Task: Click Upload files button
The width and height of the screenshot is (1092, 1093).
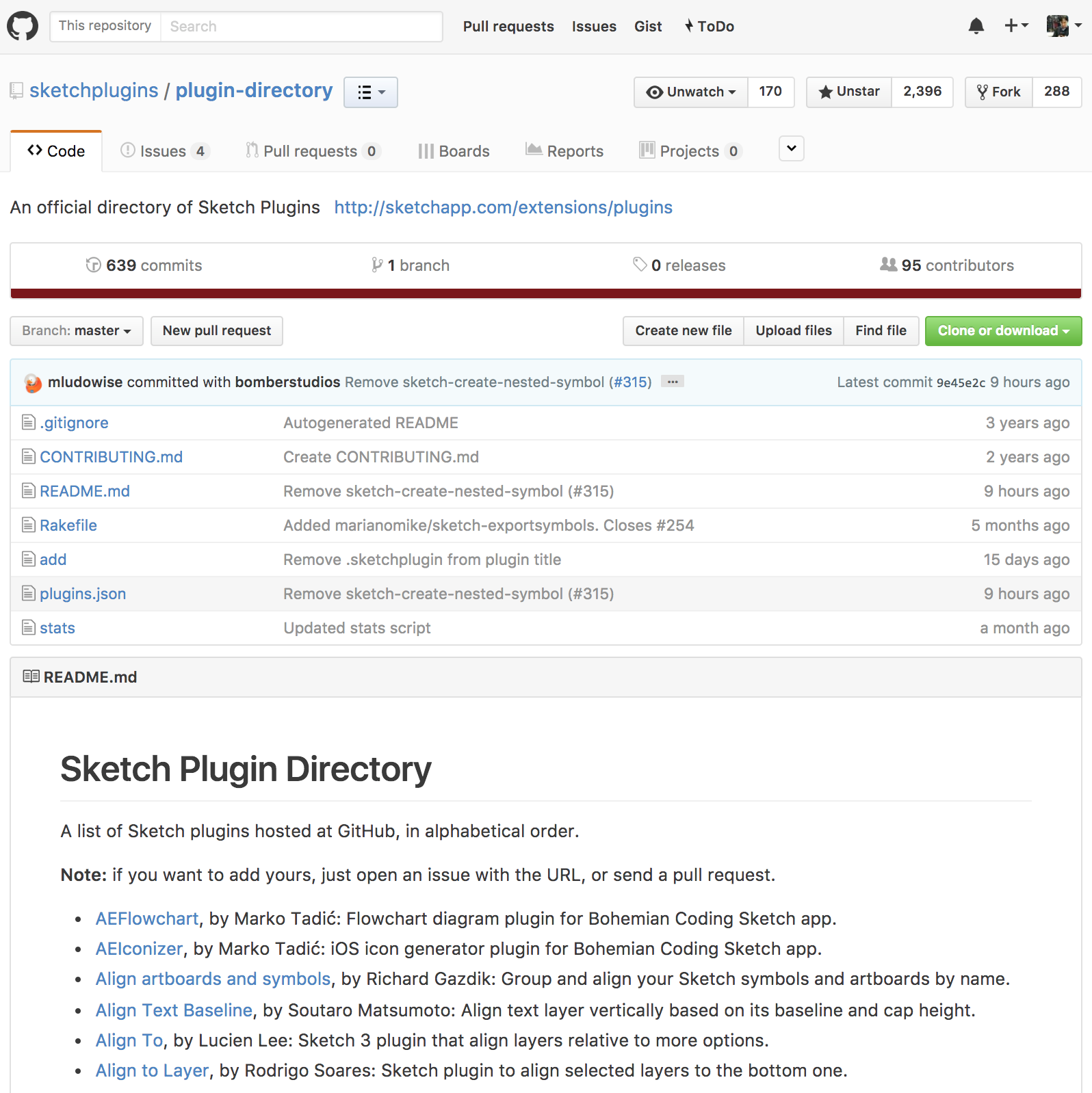Action: point(794,331)
